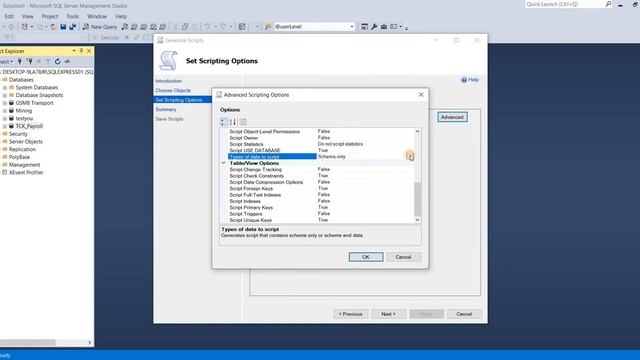Click the wrench Properties icon in toolbar
Screen dimensions: 640x360
click(374, 27)
